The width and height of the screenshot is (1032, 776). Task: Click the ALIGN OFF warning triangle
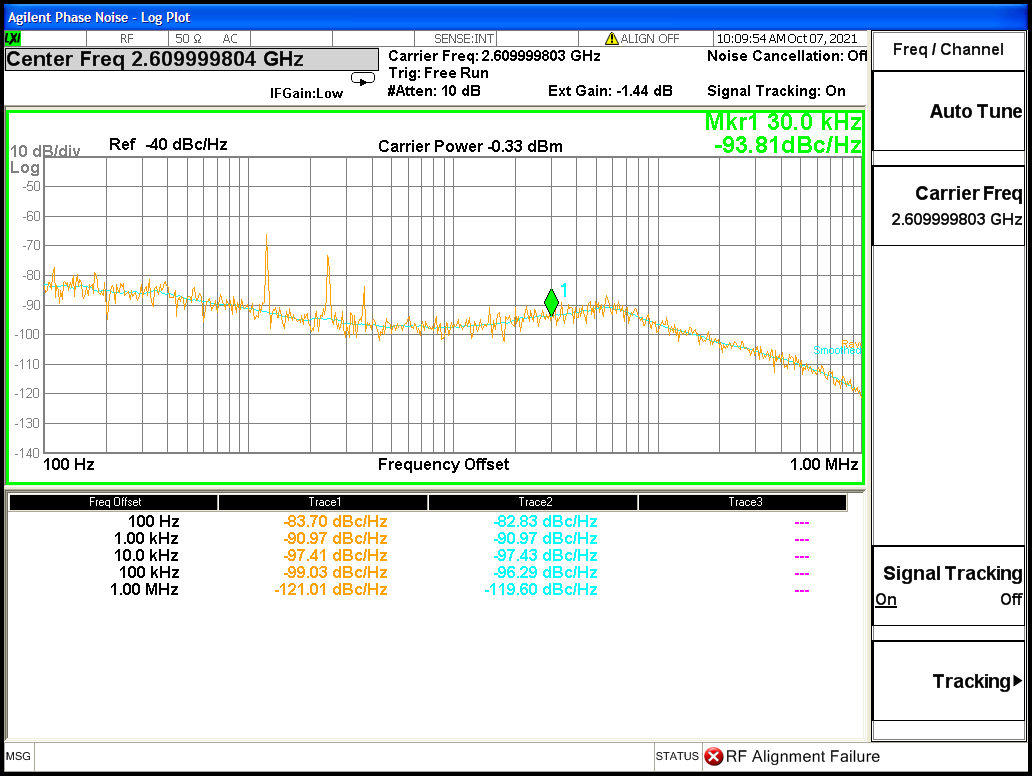click(611, 38)
